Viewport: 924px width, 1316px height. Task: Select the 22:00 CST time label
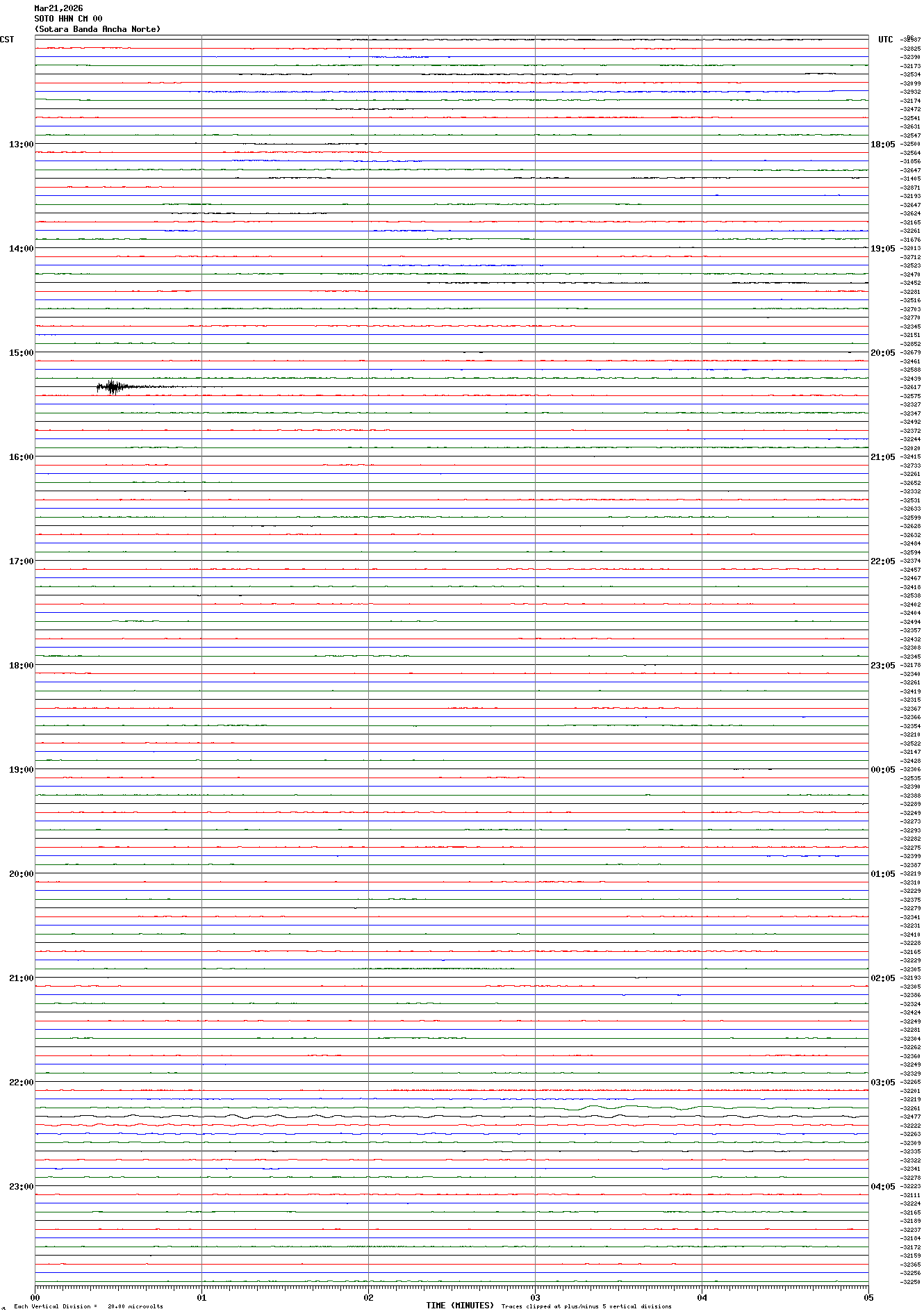click(x=21, y=1083)
